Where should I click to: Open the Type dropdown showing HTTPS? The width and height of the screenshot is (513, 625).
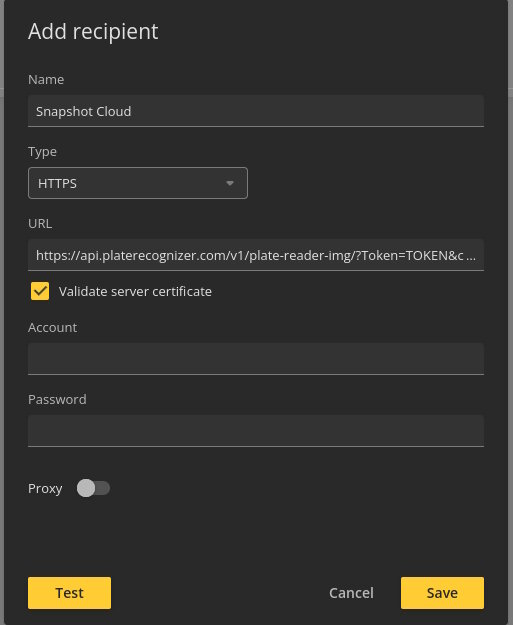pyautogui.click(x=138, y=183)
